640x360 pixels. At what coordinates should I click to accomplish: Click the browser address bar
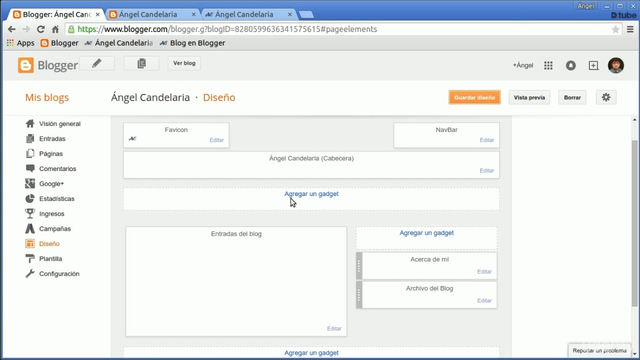pyautogui.click(x=343, y=29)
